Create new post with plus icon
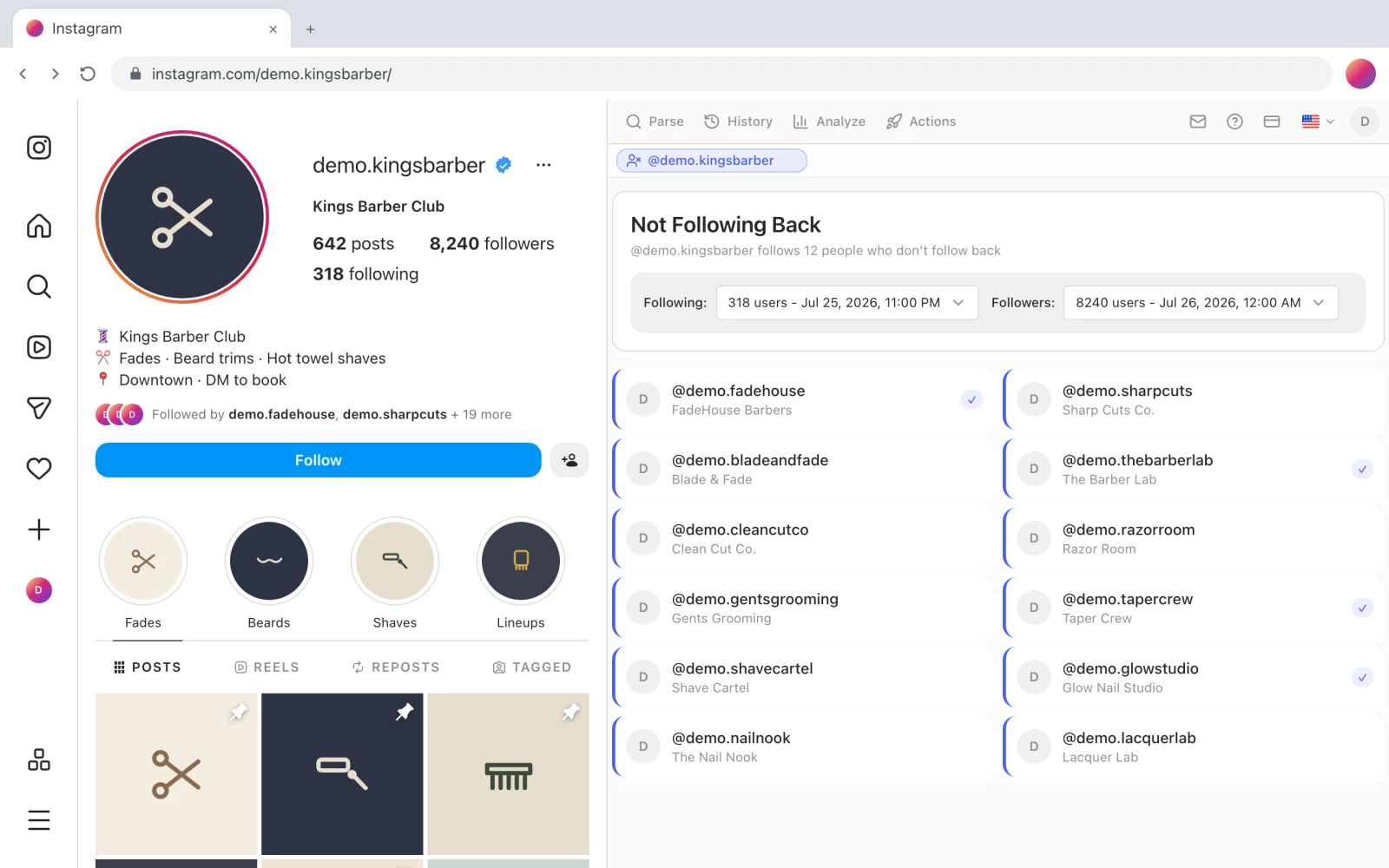This screenshot has height=868, width=1389. click(x=39, y=529)
